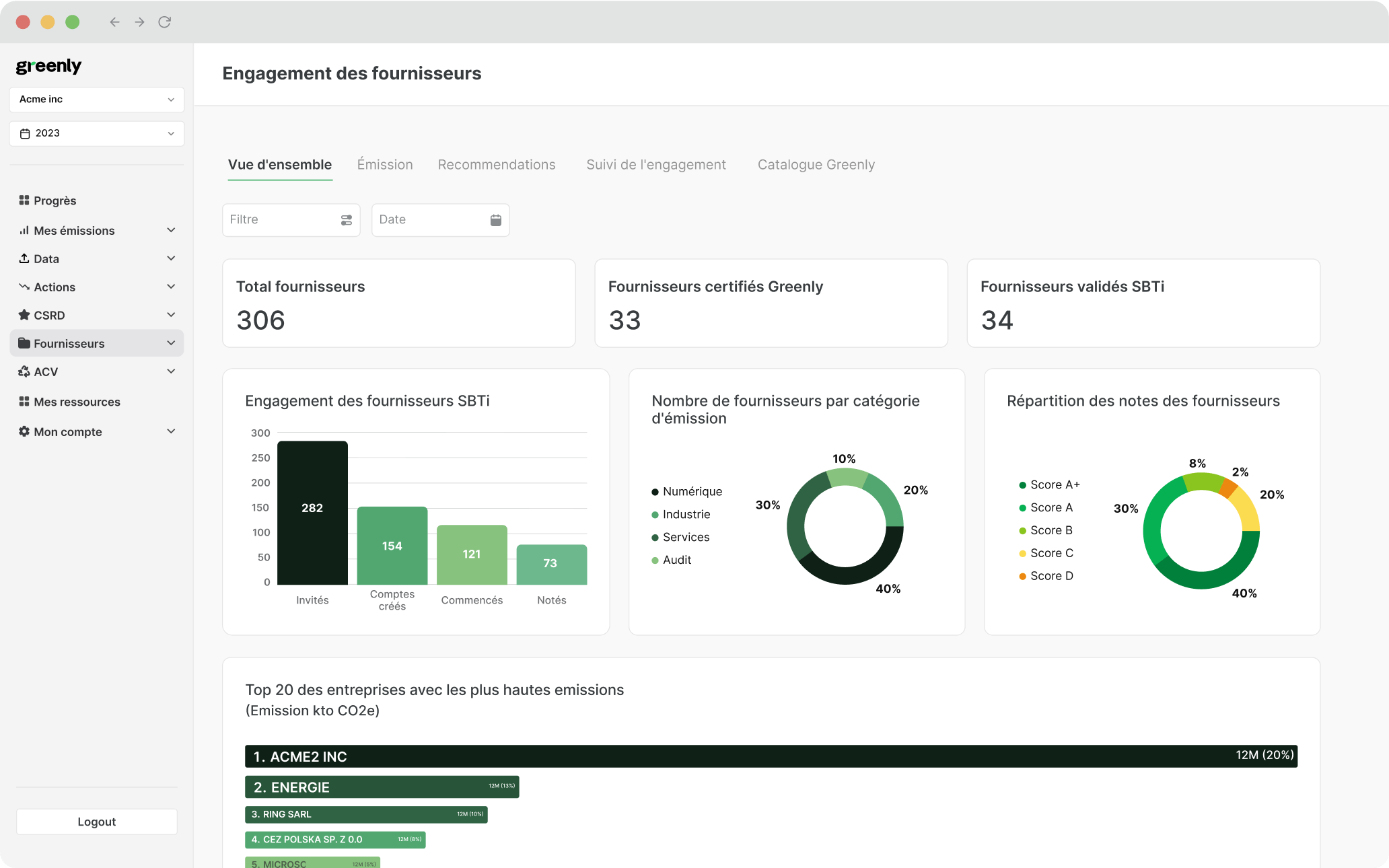Select the 2023 year dropdown
Viewport: 1389px width, 868px height.
[x=97, y=133]
